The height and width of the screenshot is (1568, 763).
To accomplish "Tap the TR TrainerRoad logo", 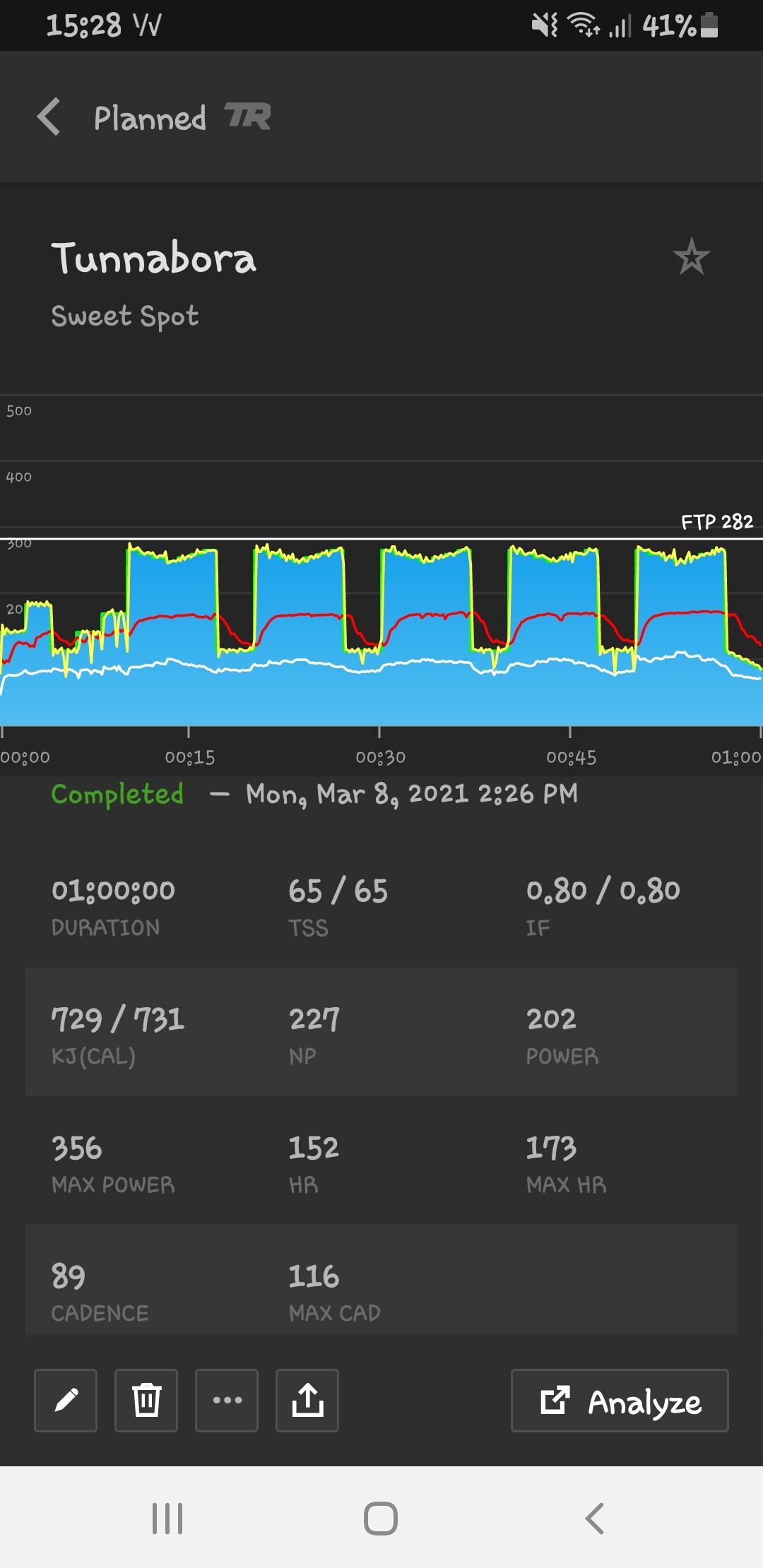I will tap(247, 117).
